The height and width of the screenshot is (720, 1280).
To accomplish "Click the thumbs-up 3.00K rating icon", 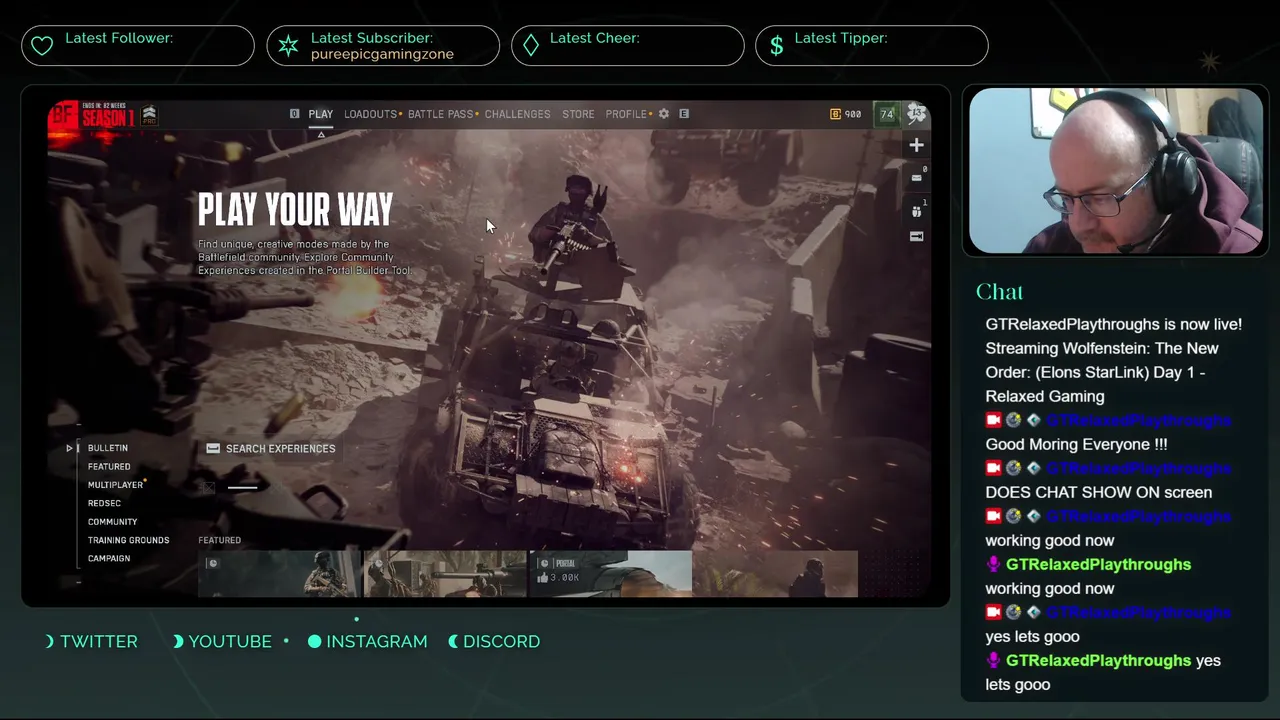I will pos(544,578).
